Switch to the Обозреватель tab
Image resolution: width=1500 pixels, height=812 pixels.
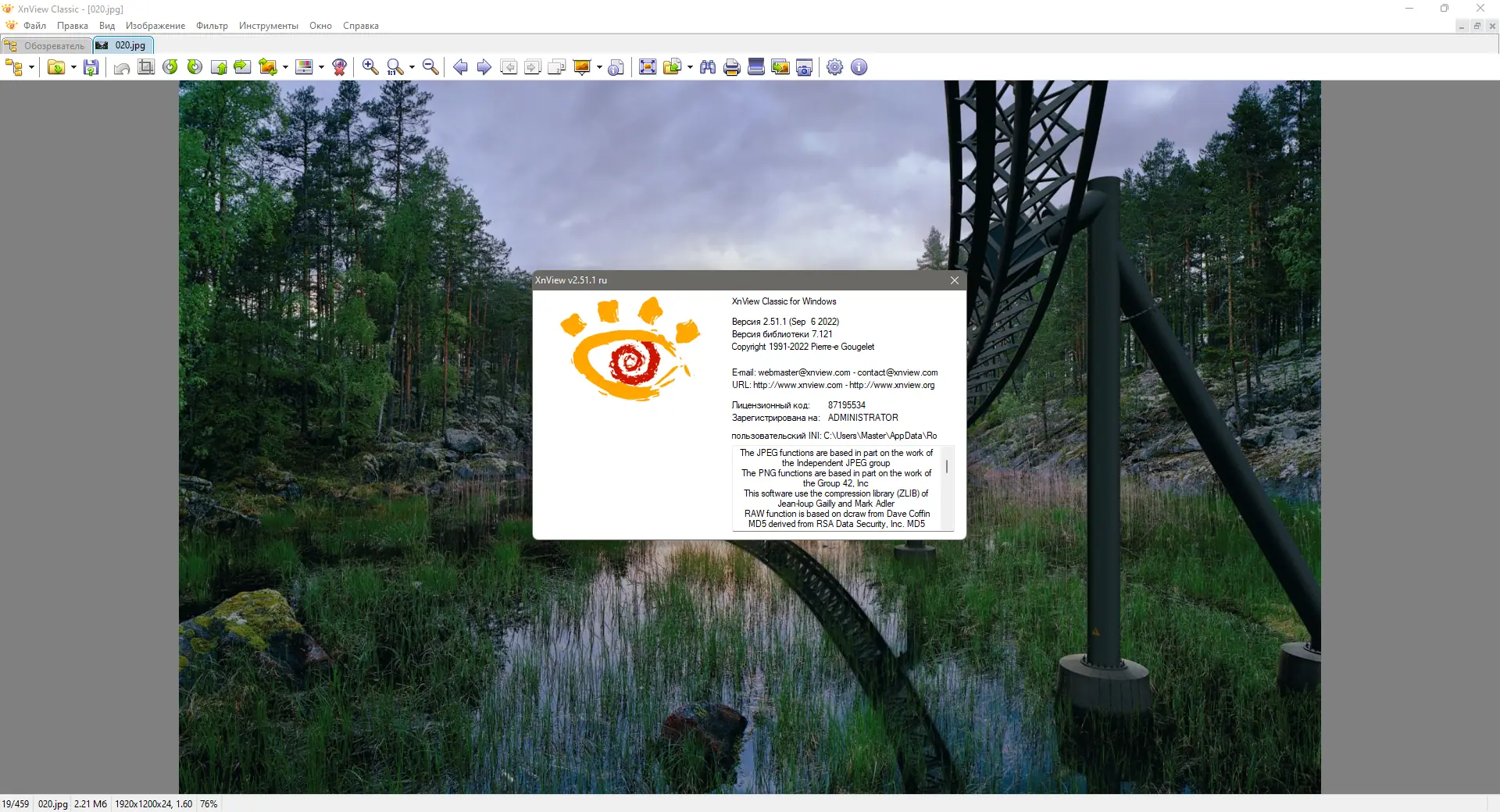click(46, 45)
